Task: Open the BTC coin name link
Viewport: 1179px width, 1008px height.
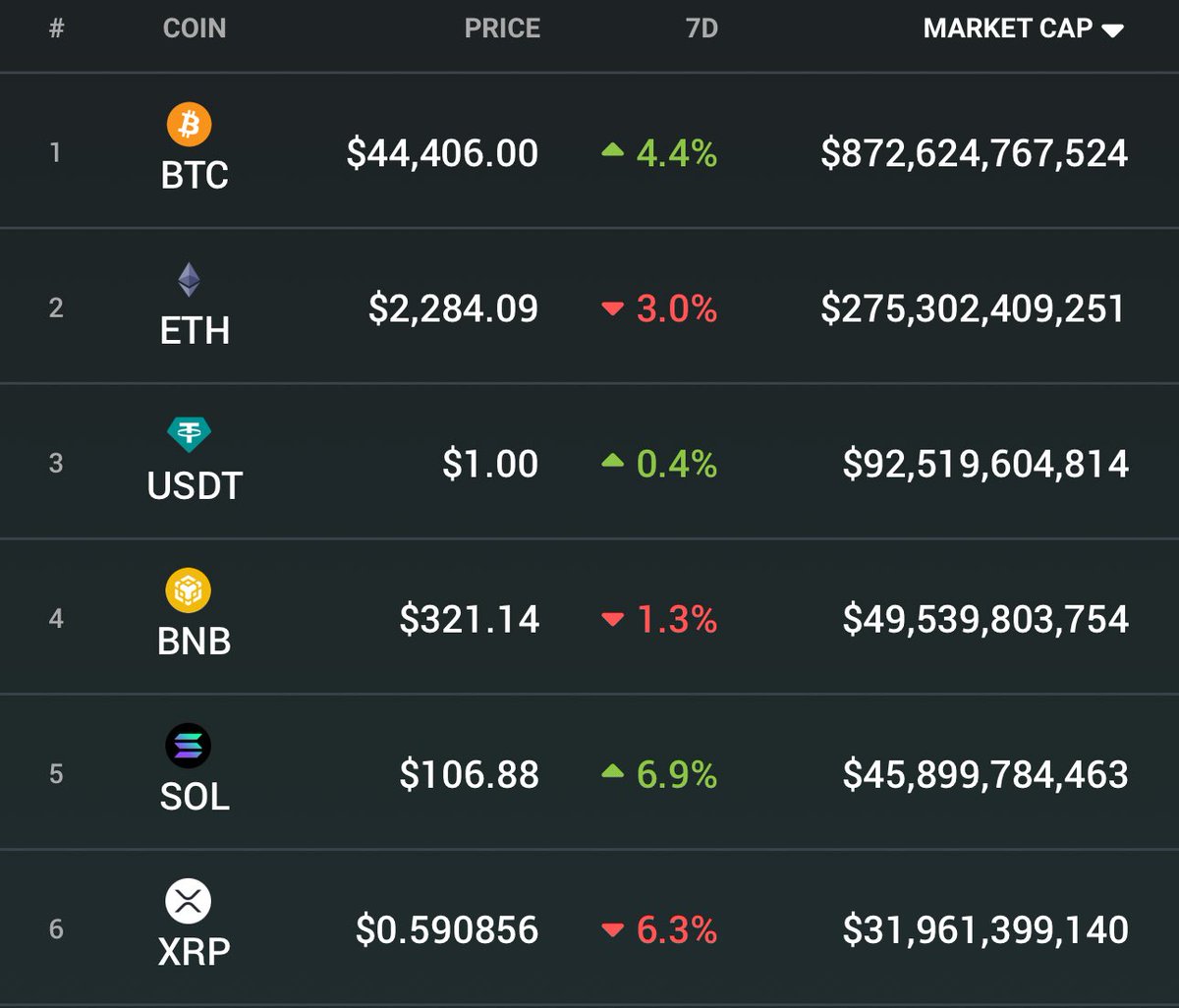Action: coord(195,176)
